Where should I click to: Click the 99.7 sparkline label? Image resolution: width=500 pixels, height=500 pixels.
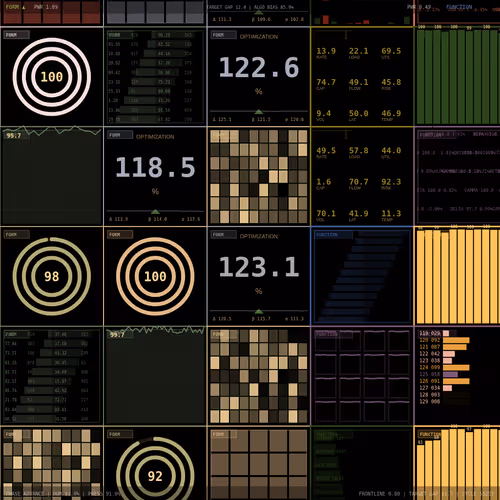[x=117, y=335]
